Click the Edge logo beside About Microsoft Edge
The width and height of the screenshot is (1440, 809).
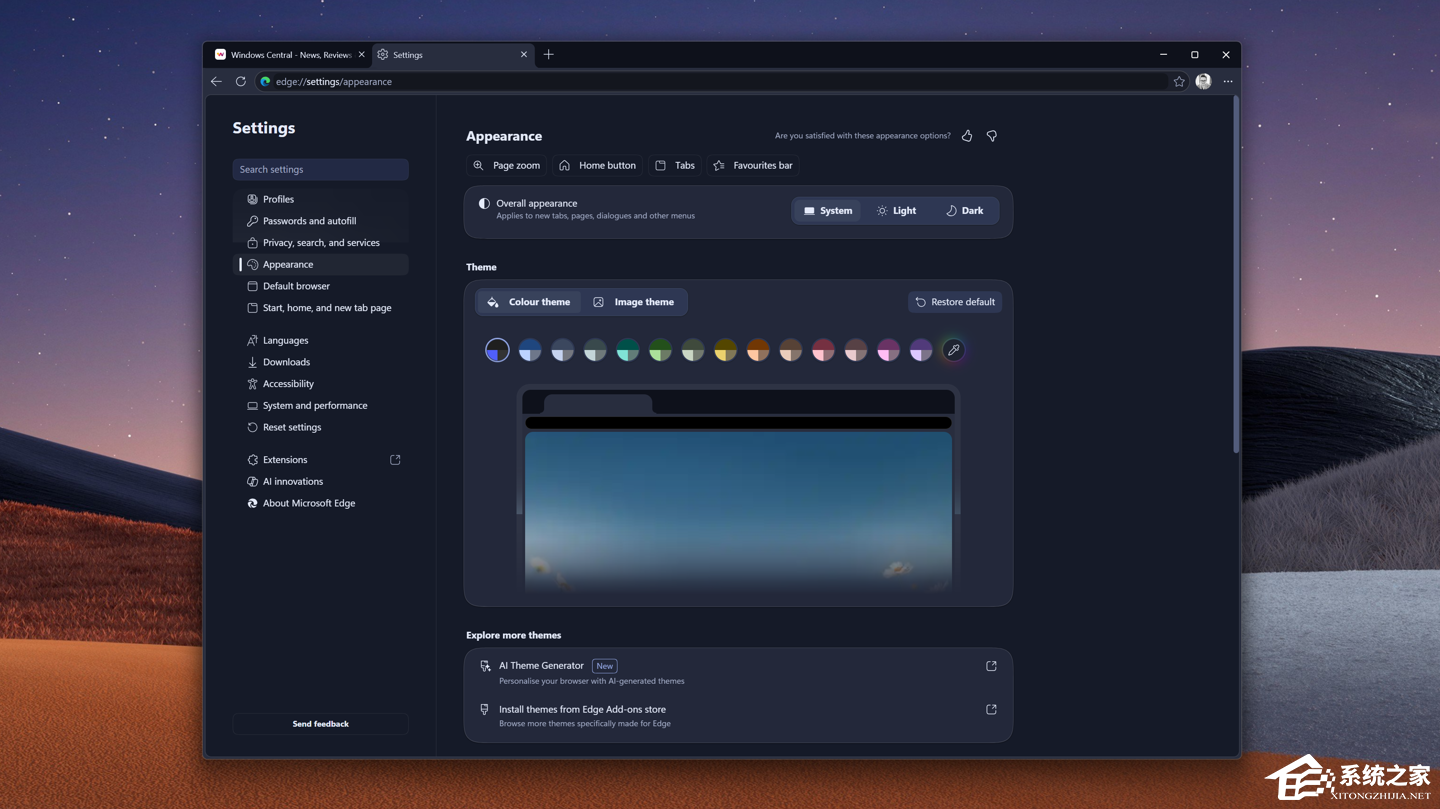[252, 503]
